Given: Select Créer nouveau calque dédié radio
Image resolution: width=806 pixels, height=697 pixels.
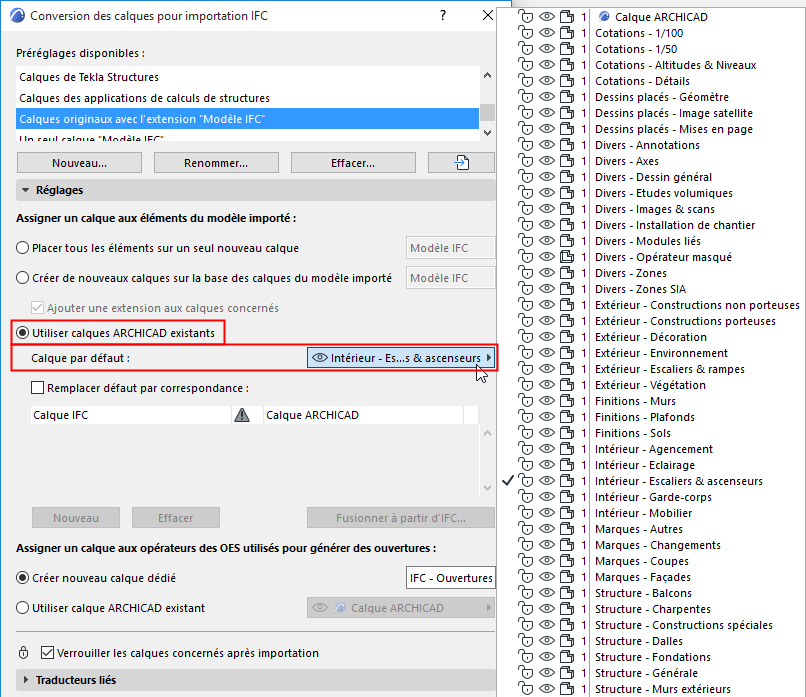Looking at the screenshot, I should [x=23, y=578].
